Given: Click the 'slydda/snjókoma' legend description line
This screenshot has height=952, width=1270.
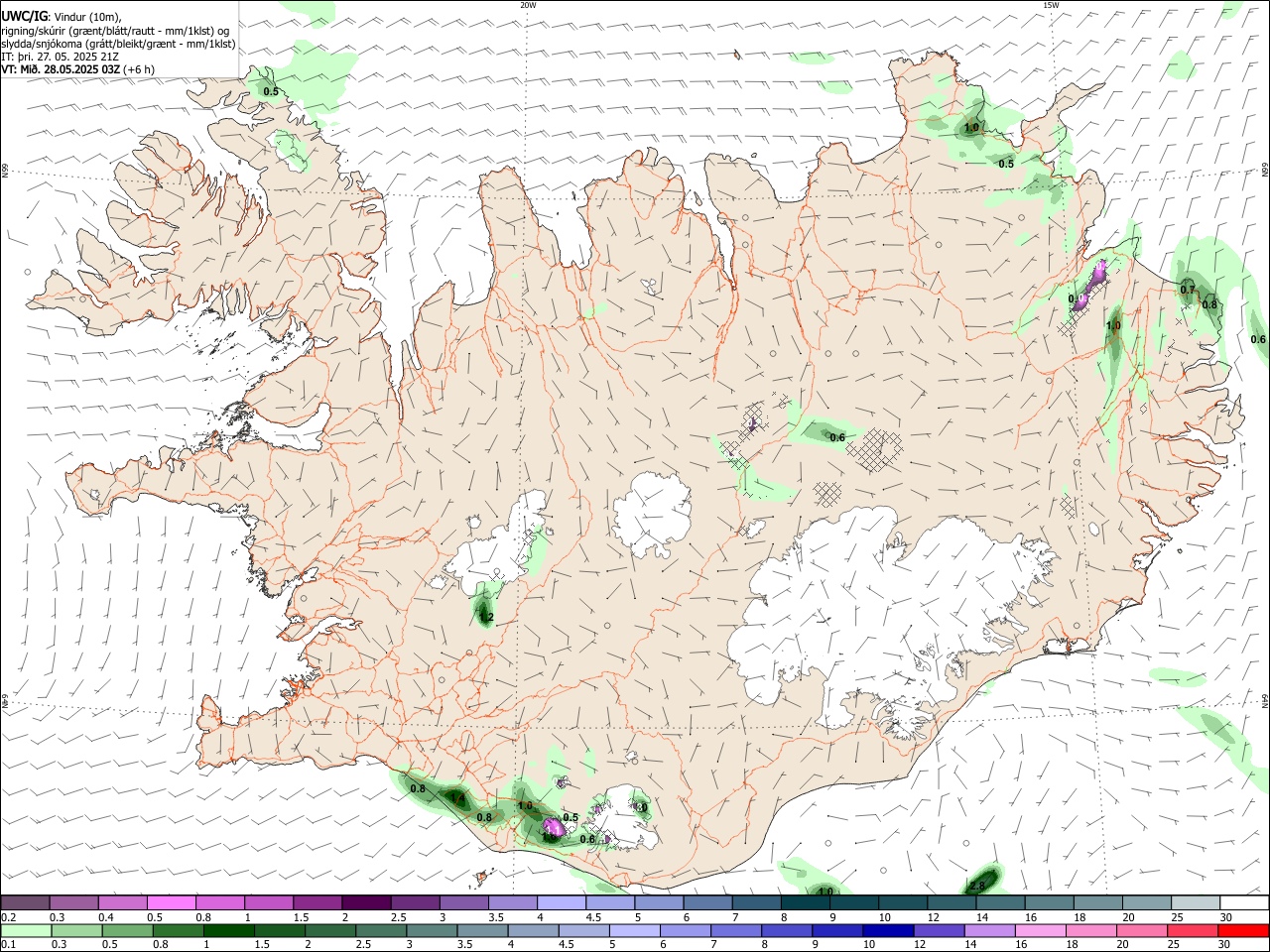Looking at the screenshot, I should (x=118, y=44).
